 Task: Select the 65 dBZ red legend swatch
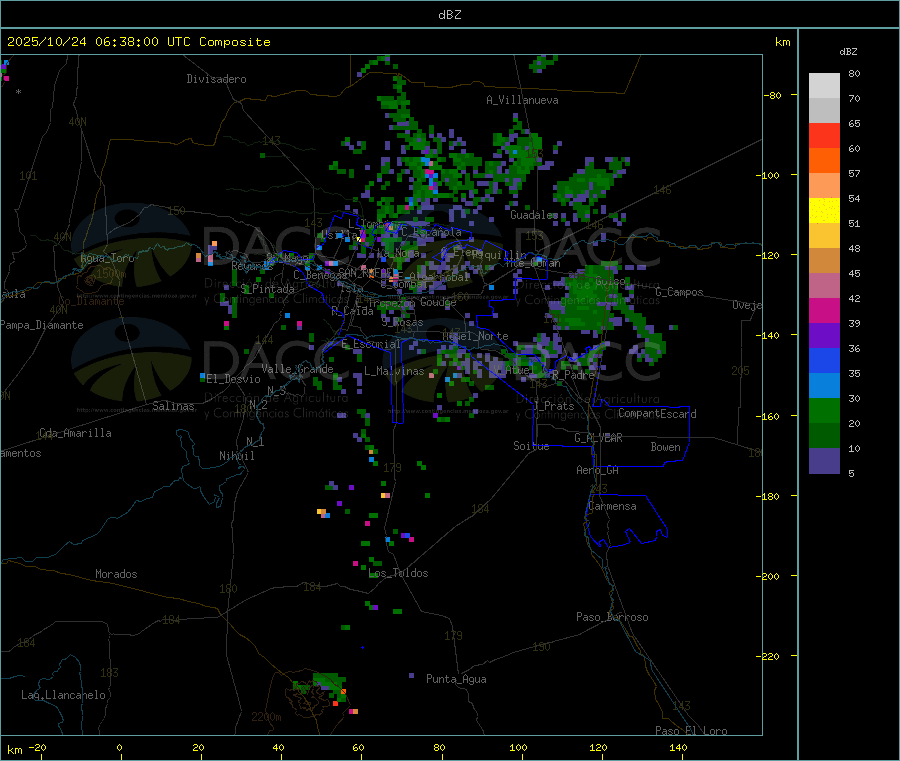point(824,135)
